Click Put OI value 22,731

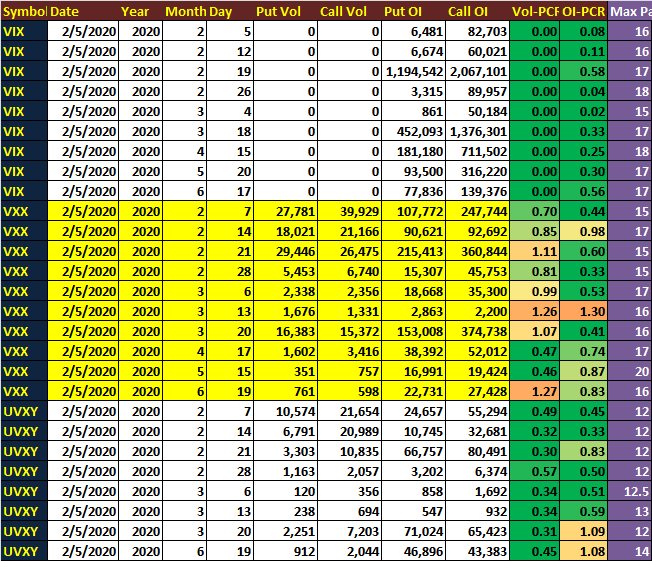(x=414, y=391)
